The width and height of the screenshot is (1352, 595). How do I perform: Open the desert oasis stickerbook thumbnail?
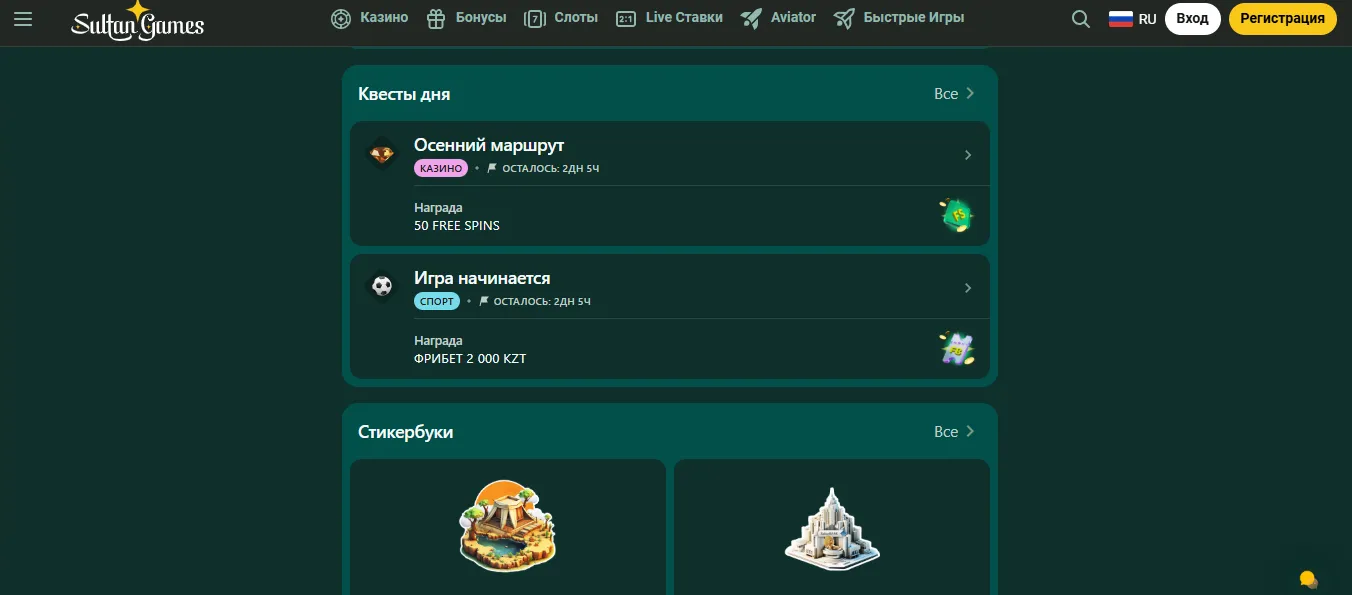click(x=507, y=525)
